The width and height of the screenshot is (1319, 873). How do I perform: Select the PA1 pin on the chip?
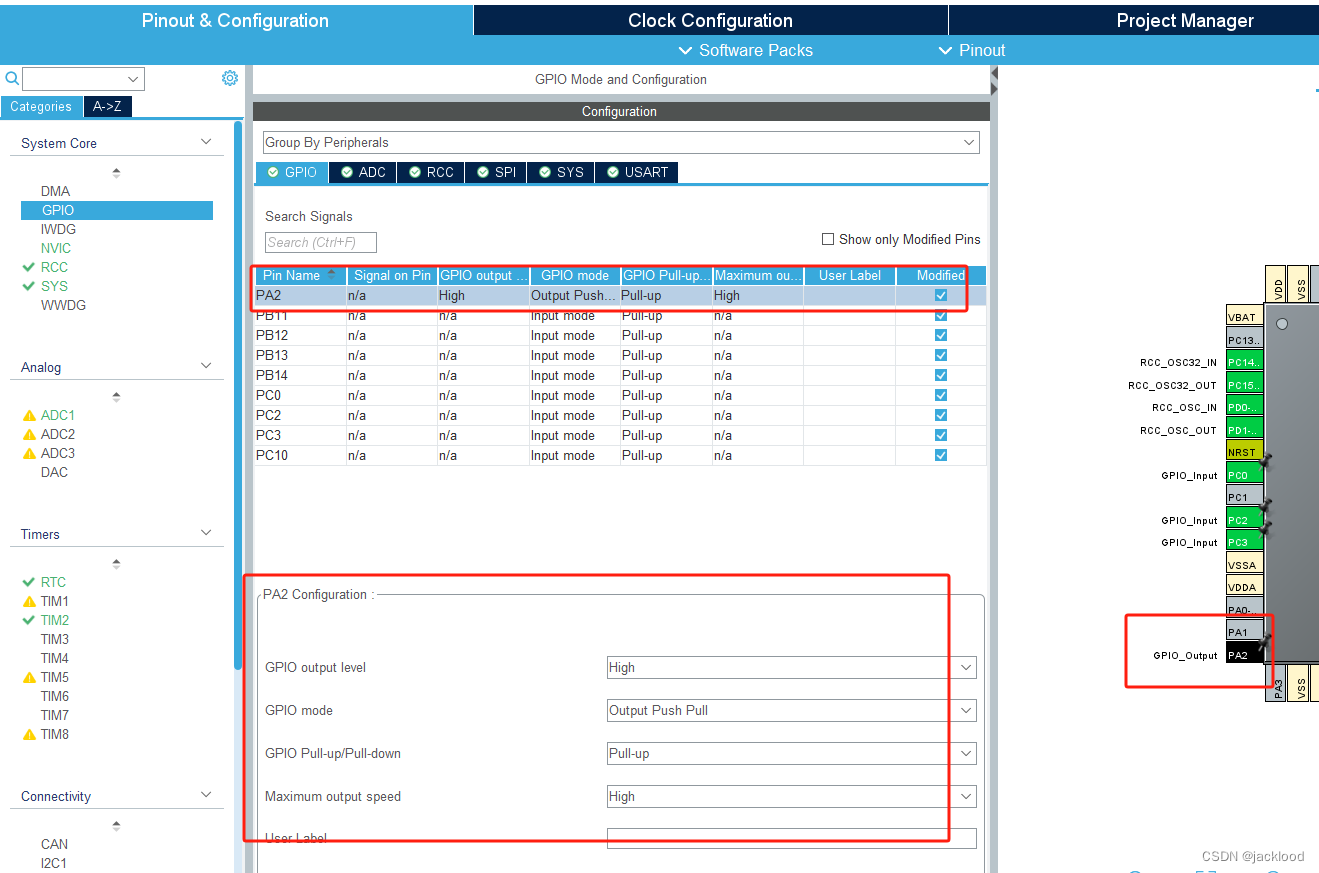(1244, 632)
